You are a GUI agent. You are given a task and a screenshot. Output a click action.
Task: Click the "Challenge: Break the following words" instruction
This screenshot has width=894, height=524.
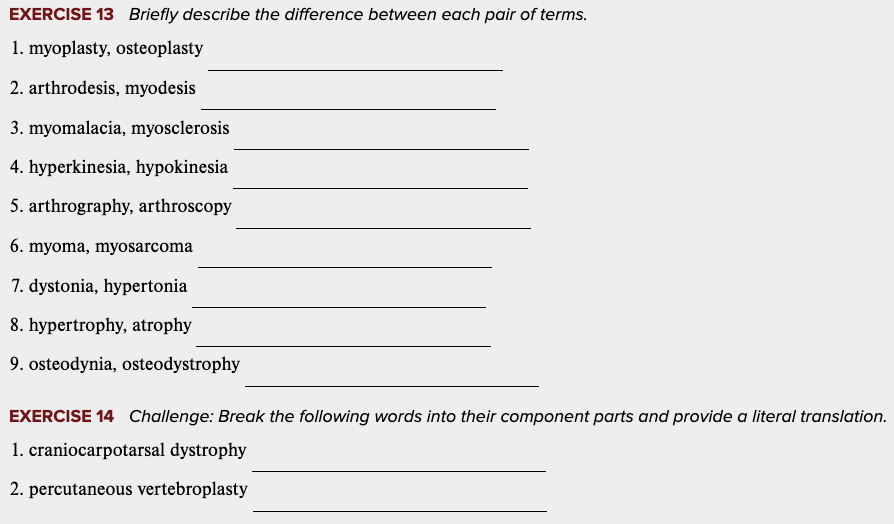(x=508, y=416)
